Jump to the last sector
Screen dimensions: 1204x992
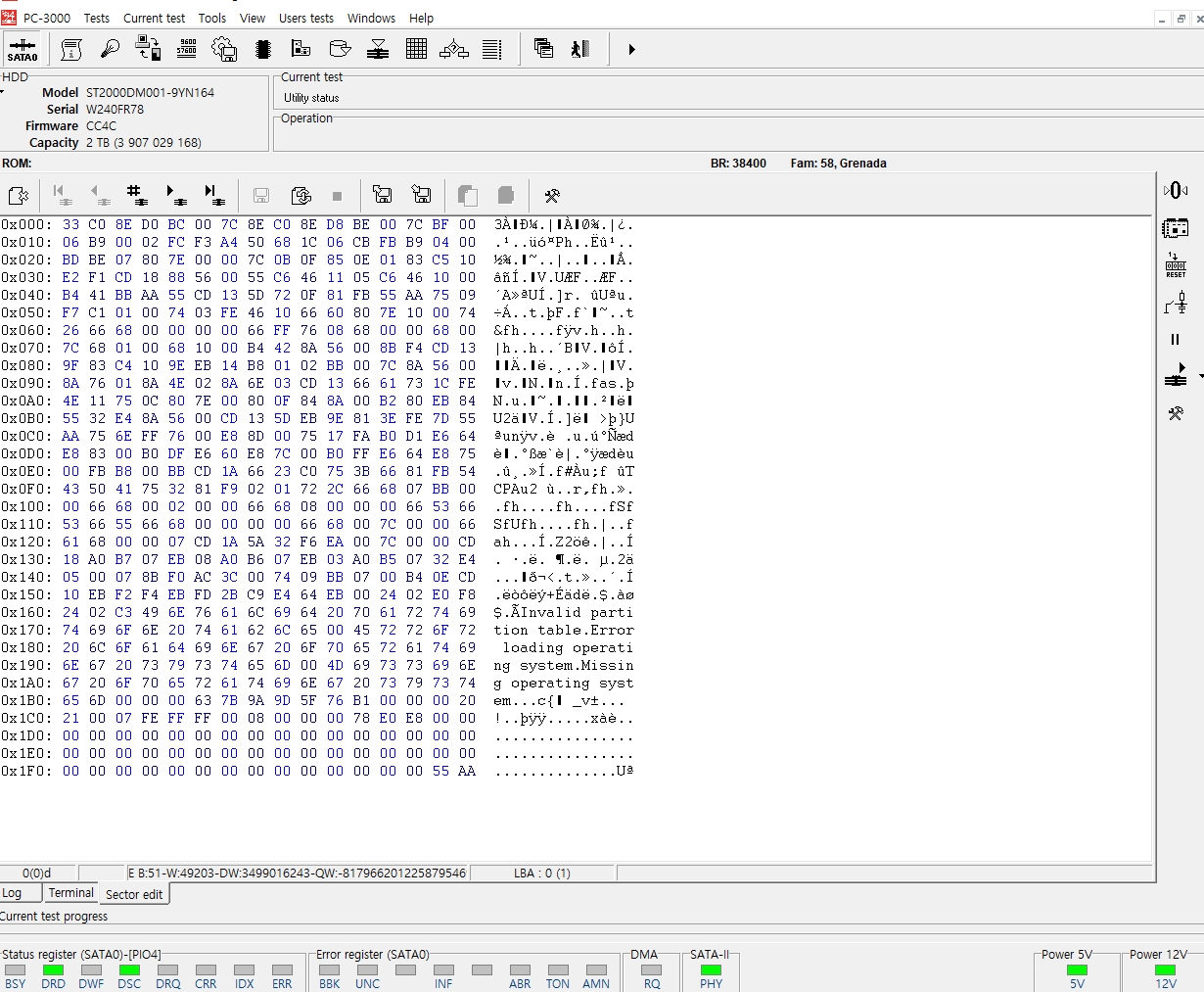click(213, 195)
